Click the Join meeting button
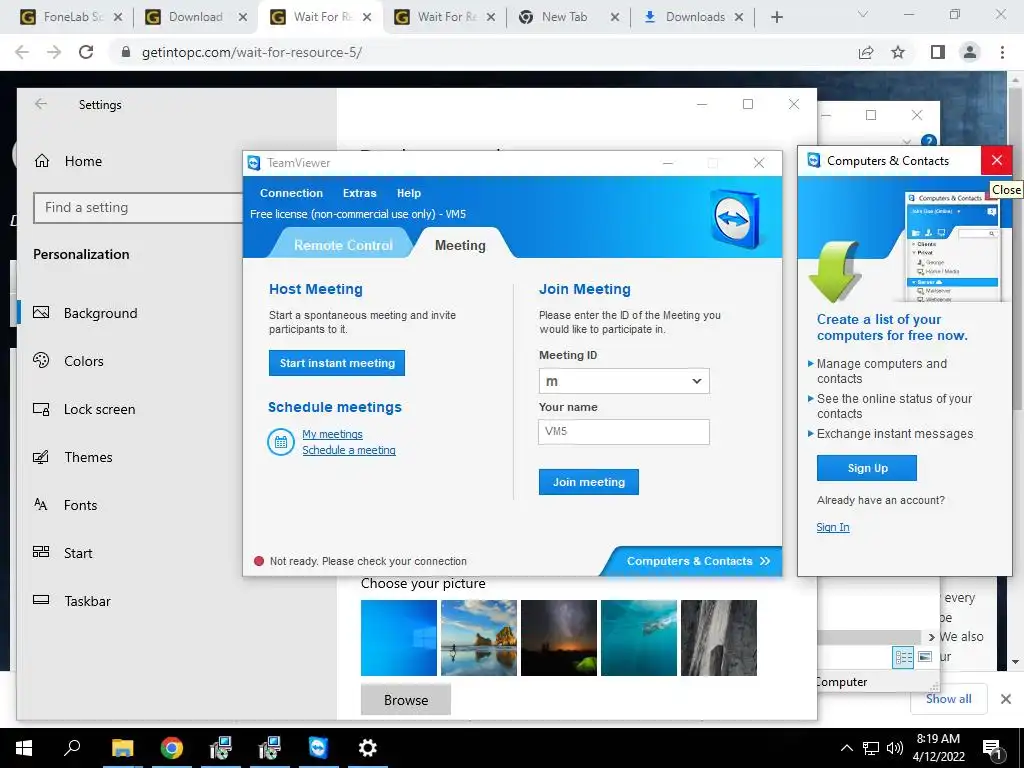The height and width of the screenshot is (768, 1024). coord(588,482)
